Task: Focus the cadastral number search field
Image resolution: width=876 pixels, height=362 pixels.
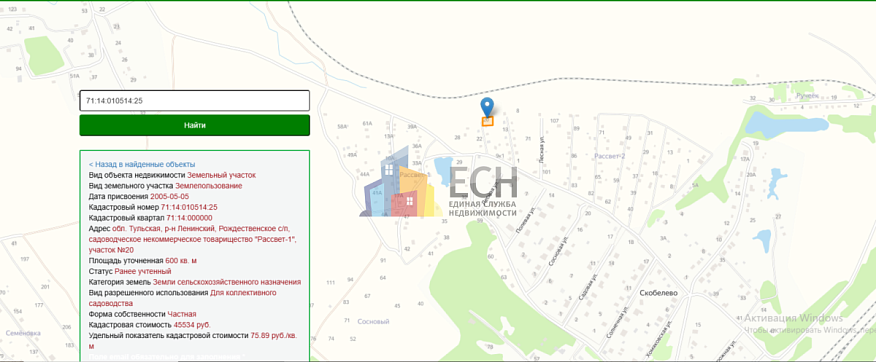Action: 194,101
